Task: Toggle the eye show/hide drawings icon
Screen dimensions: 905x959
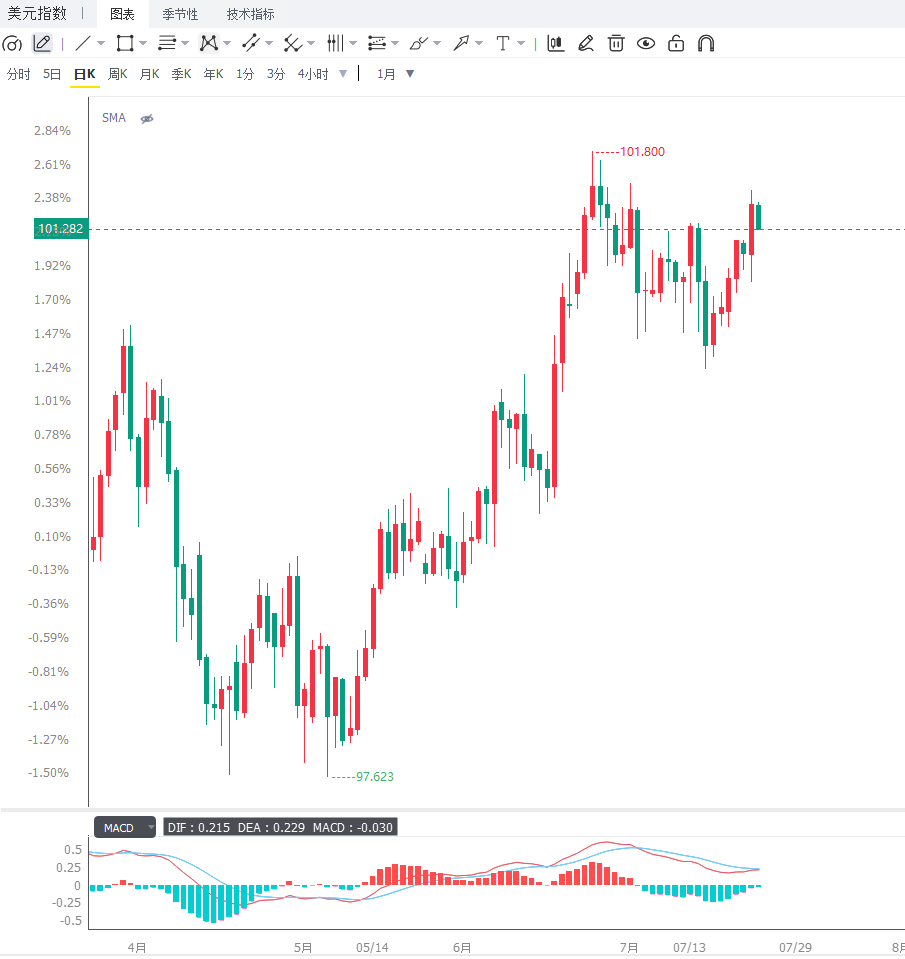Action: click(x=646, y=43)
